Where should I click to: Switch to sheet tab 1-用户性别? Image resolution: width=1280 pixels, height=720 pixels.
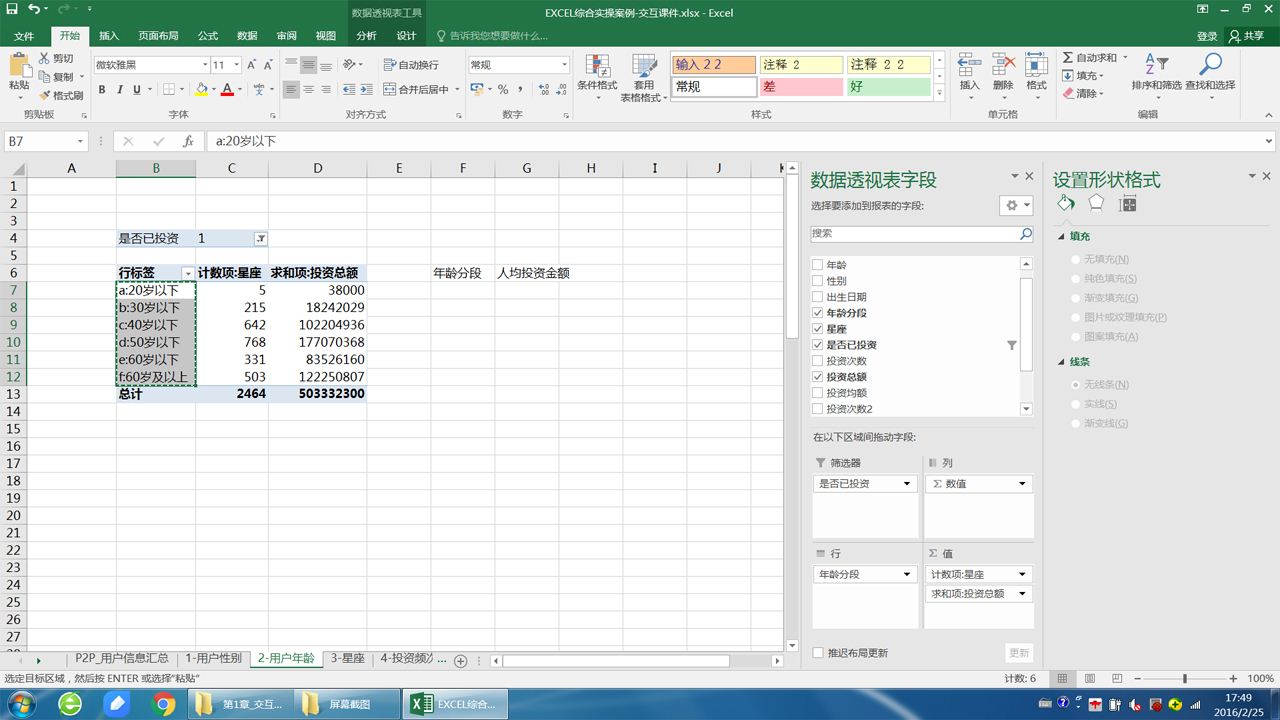click(213, 659)
